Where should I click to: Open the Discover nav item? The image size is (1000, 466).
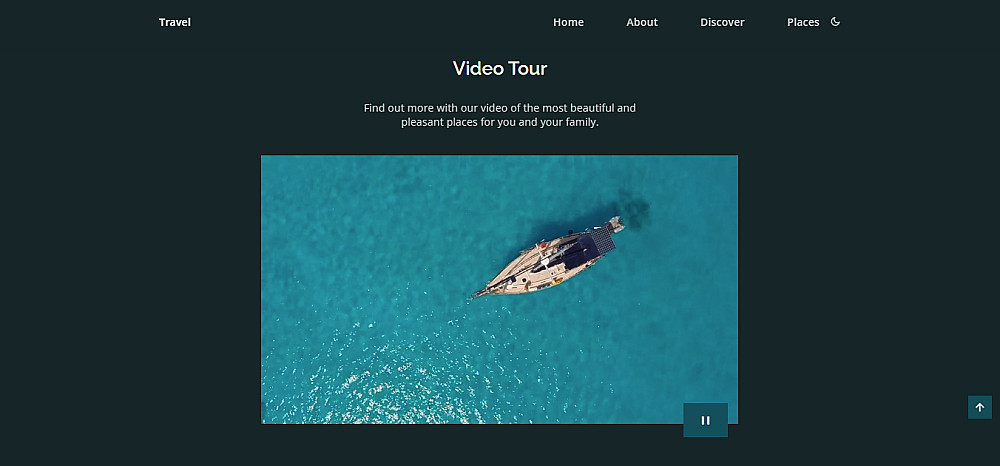point(722,22)
